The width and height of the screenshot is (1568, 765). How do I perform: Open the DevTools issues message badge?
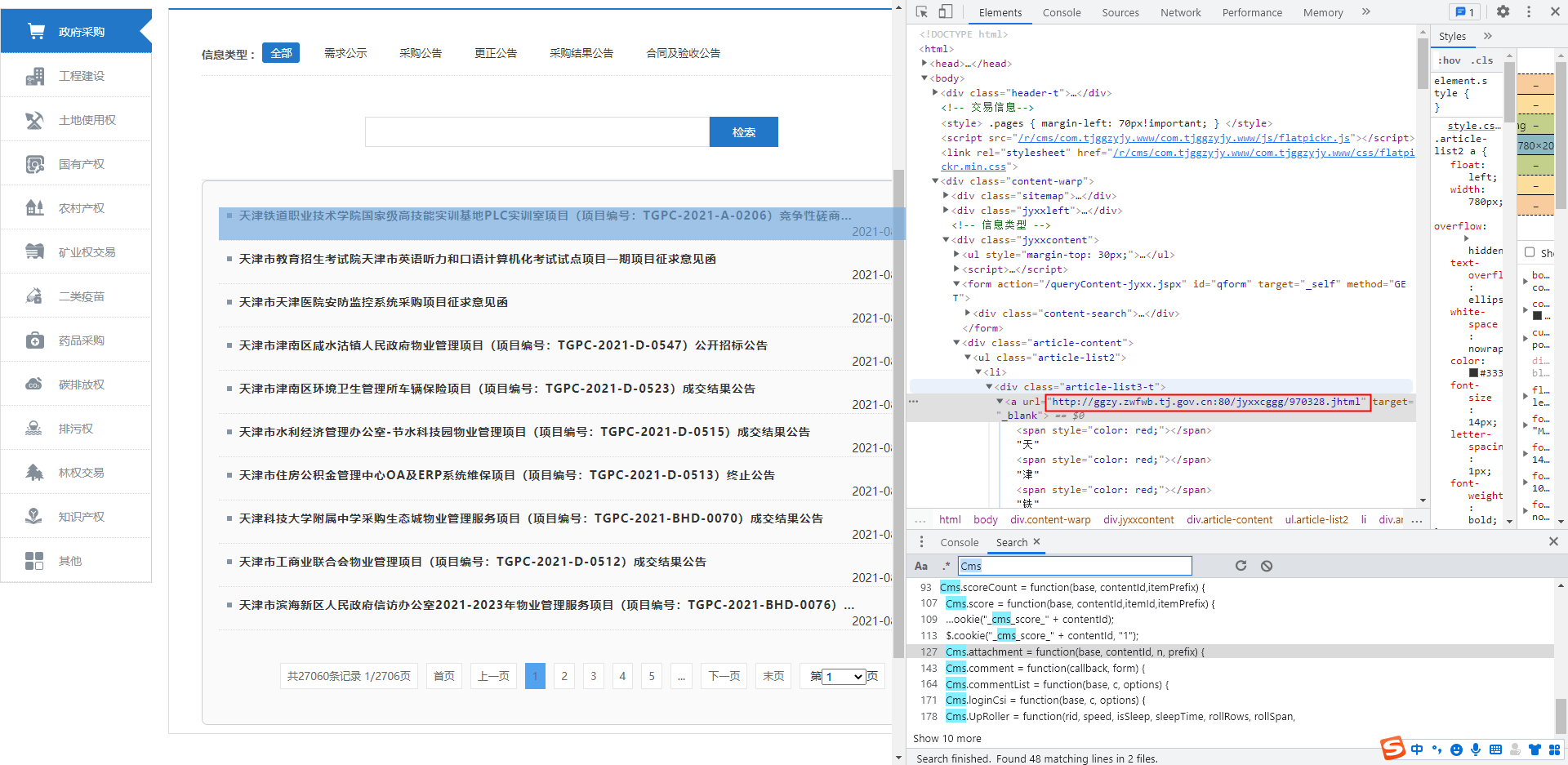pyautogui.click(x=1465, y=11)
